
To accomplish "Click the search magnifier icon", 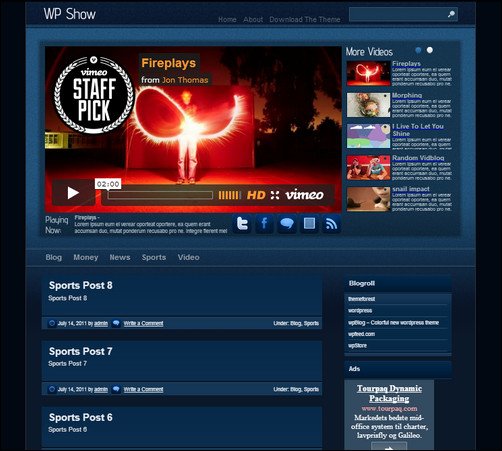I will click(x=451, y=14).
